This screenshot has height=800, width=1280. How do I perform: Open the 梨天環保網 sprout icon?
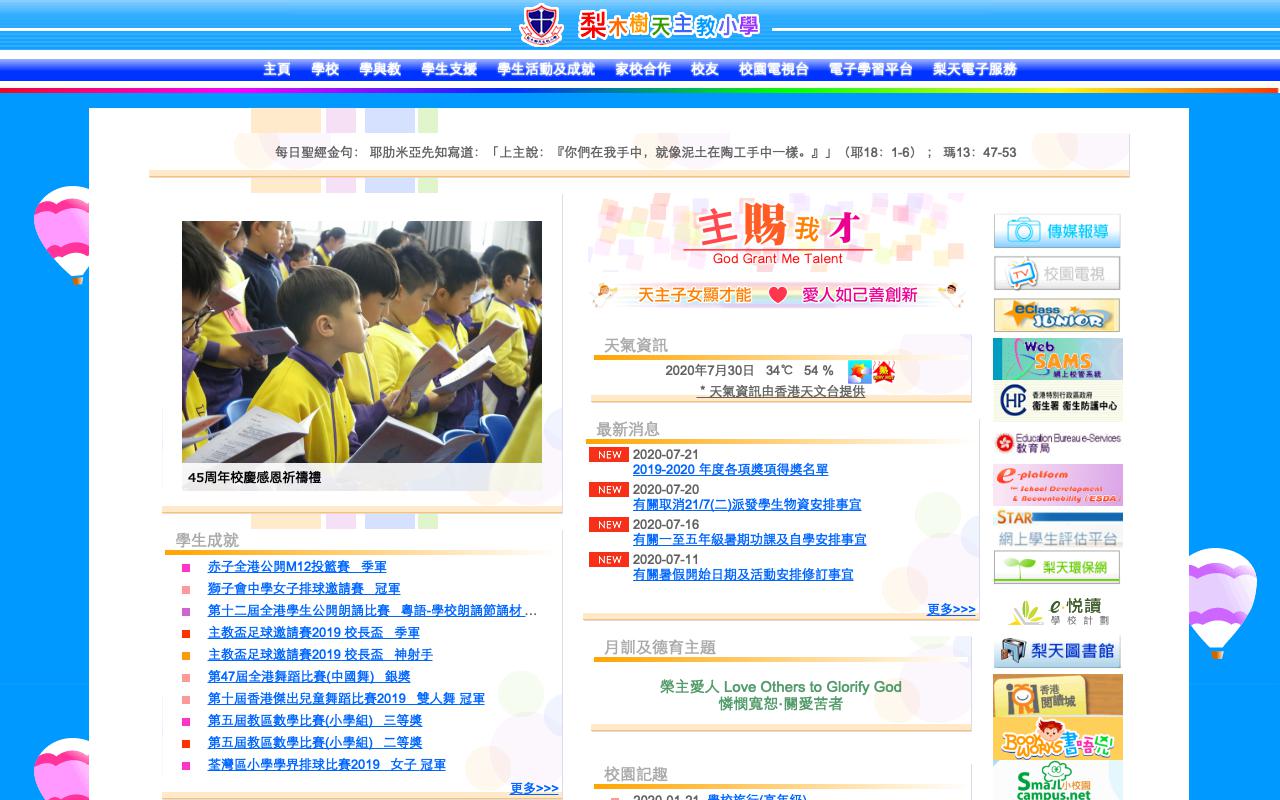[x=1057, y=566]
